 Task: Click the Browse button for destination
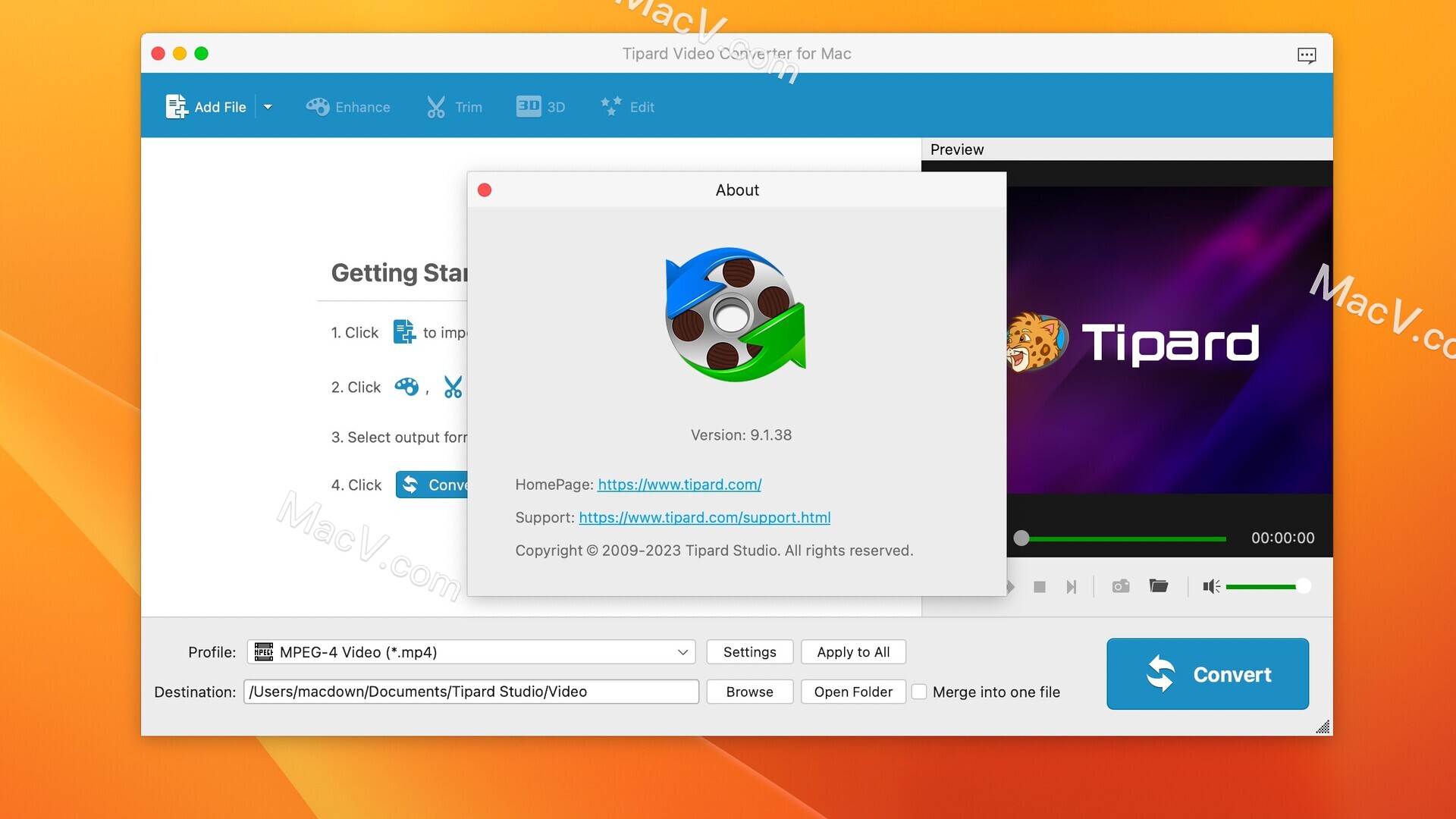click(x=749, y=691)
